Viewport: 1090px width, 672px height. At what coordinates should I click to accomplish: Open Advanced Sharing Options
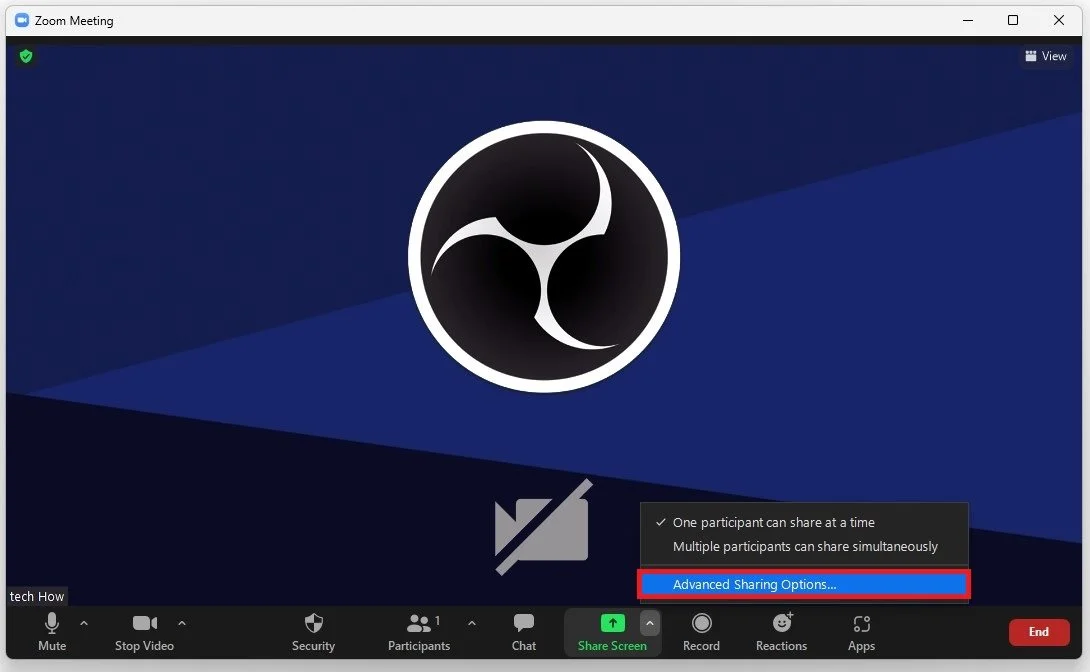804,584
